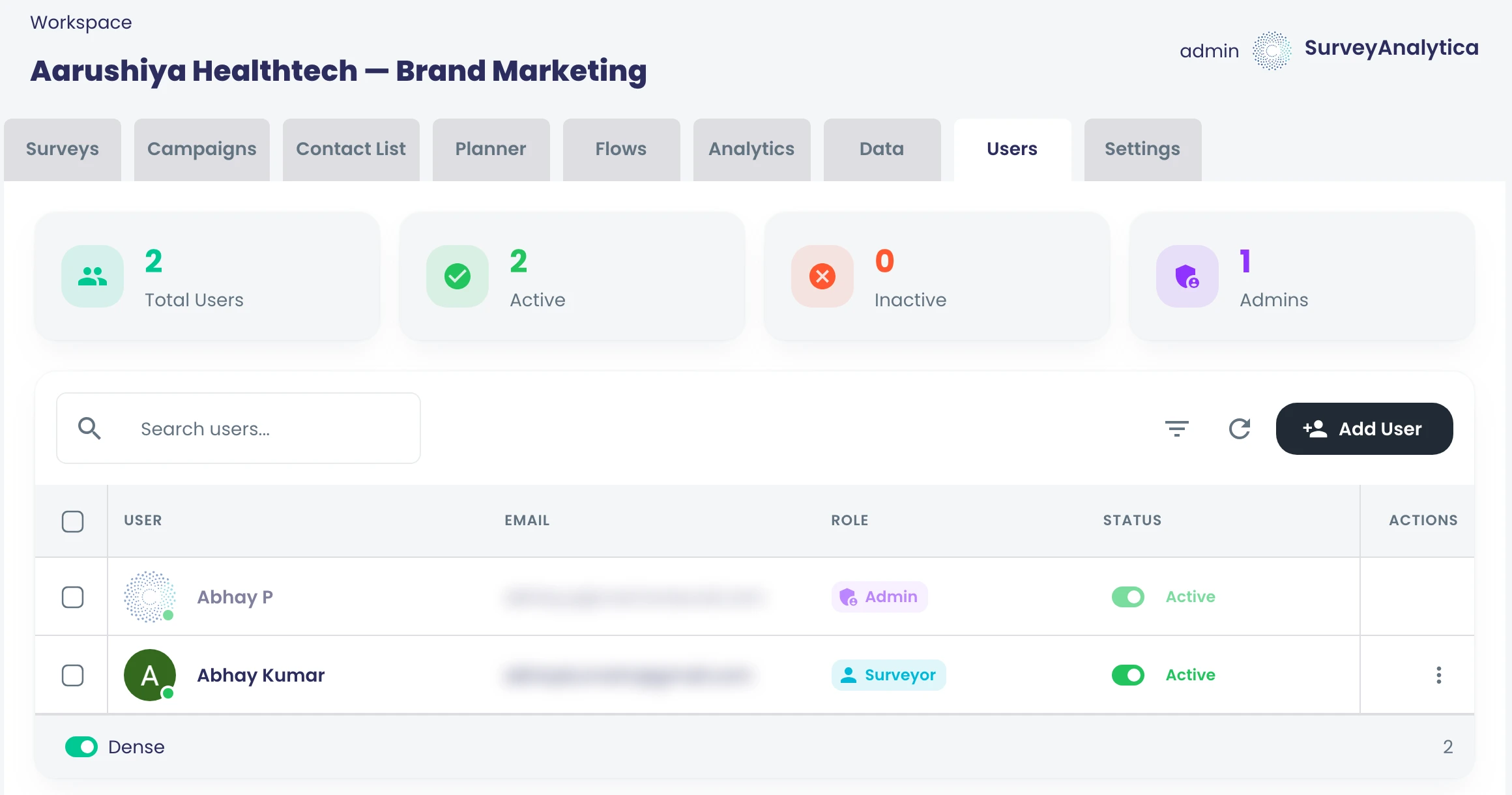
Task: Open the Settings tab
Action: click(1142, 150)
